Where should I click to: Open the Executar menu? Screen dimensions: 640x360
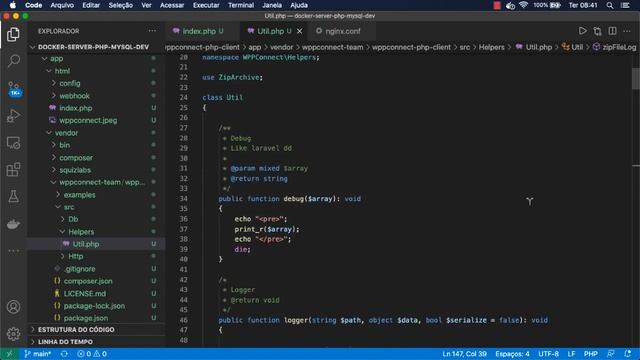206,5
